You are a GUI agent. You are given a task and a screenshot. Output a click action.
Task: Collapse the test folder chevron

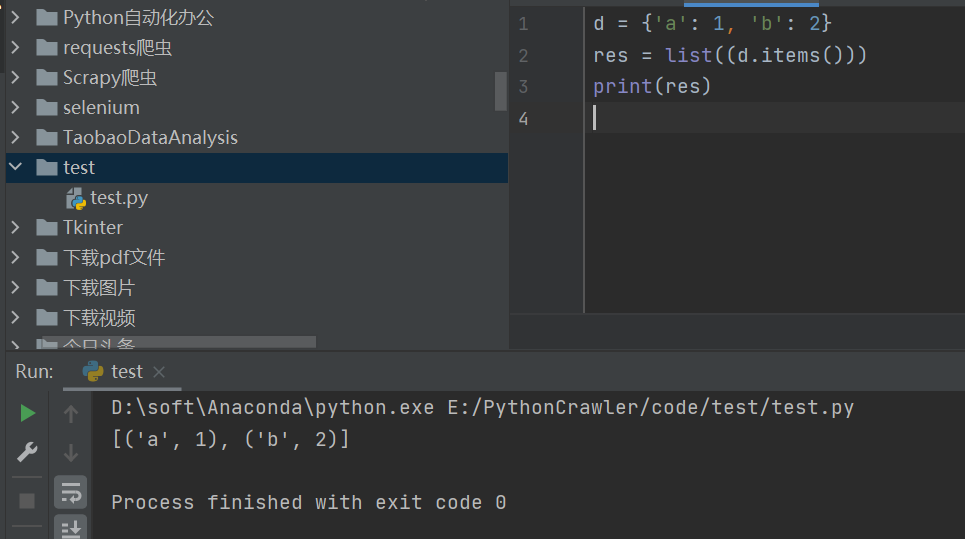(15, 167)
